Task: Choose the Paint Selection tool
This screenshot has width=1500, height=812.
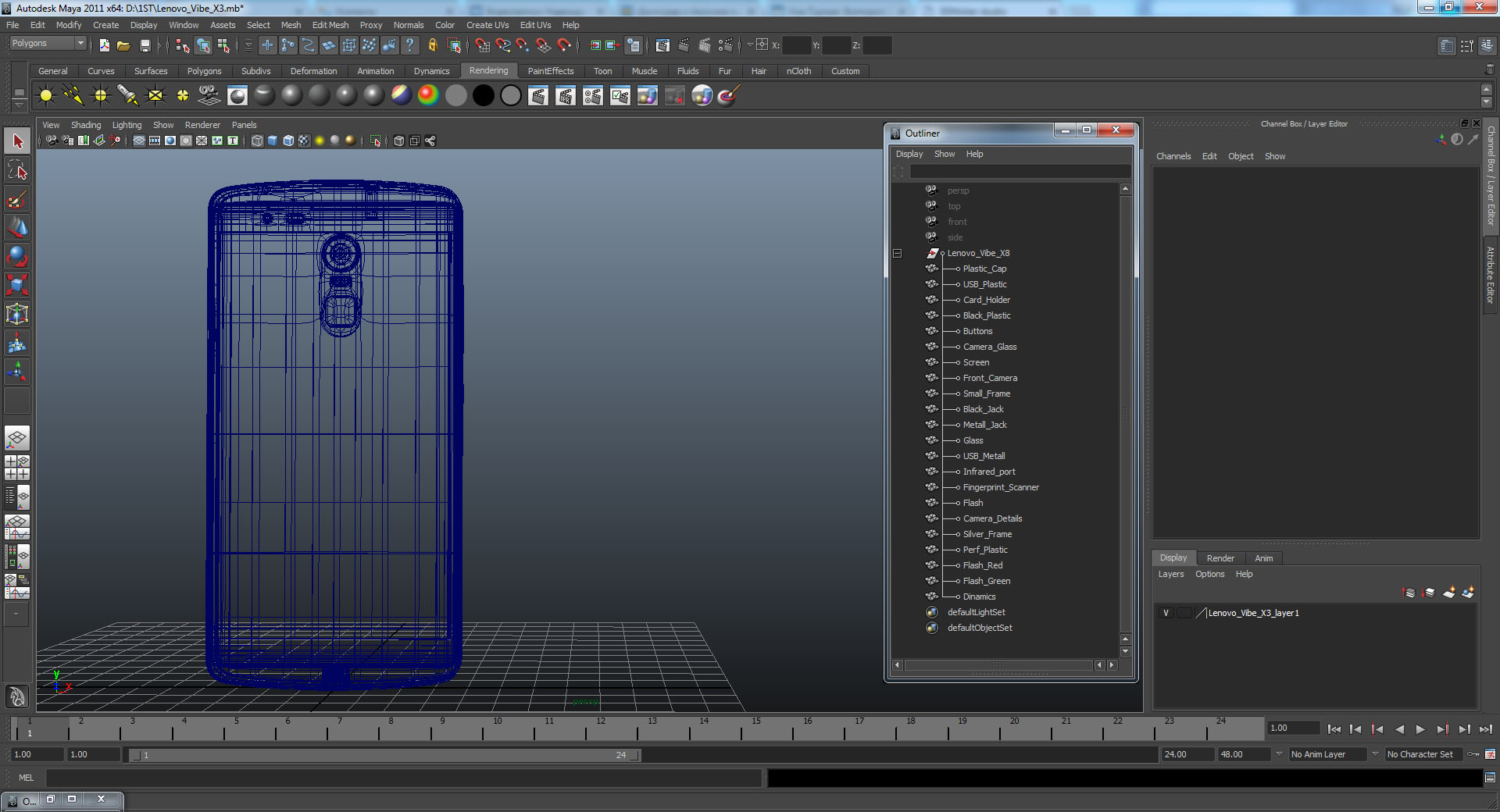Action: pyautogui.click(x=17, y=199)
